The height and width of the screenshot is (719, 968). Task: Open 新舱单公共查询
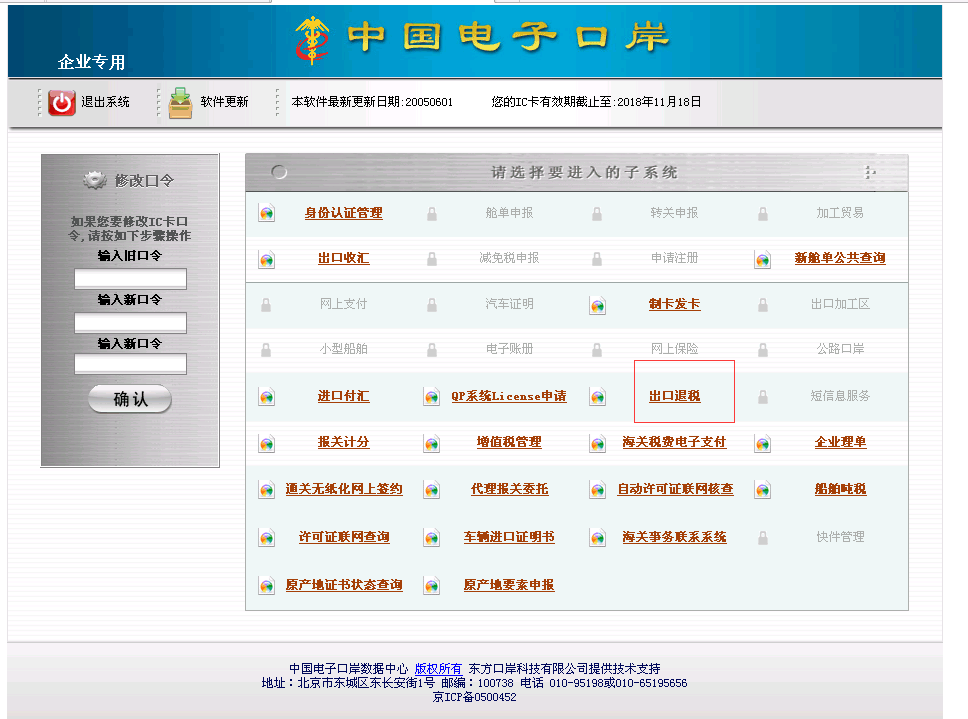coord(840,258)
